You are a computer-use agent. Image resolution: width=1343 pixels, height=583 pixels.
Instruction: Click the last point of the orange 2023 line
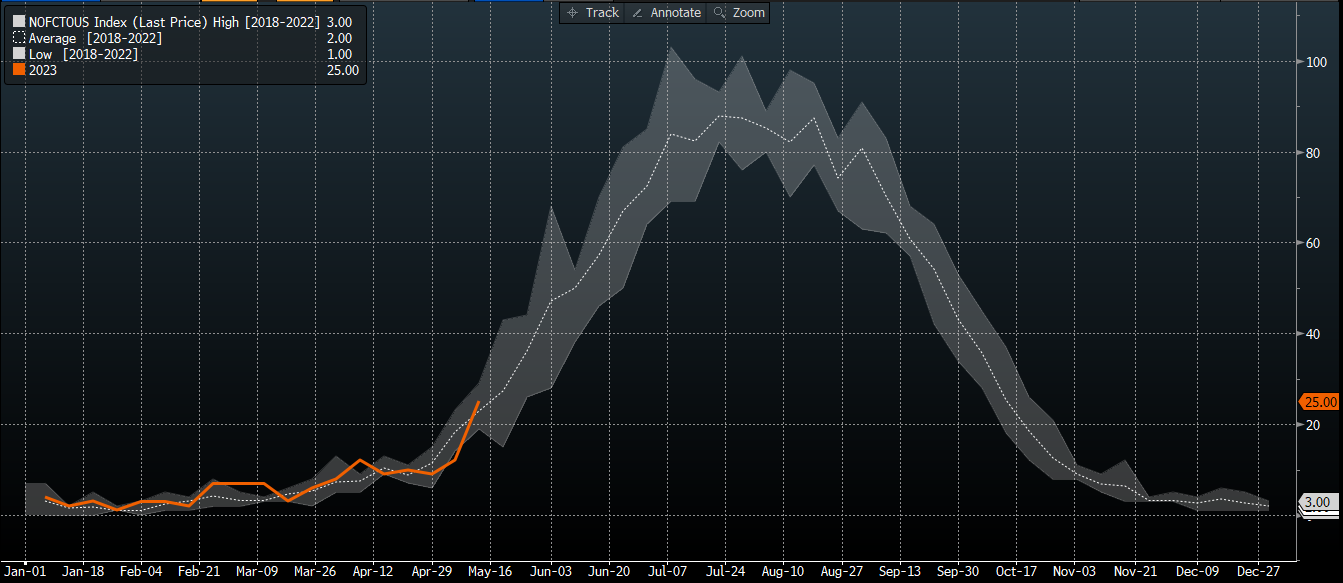point(479,402)
